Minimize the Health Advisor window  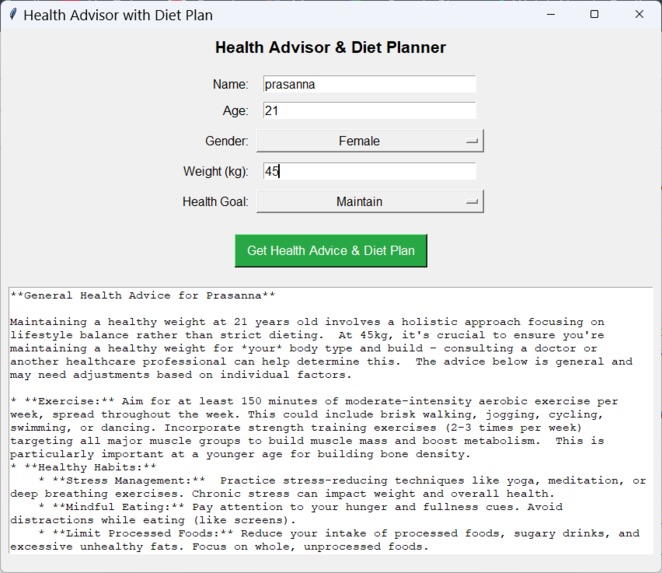[551, 14]
